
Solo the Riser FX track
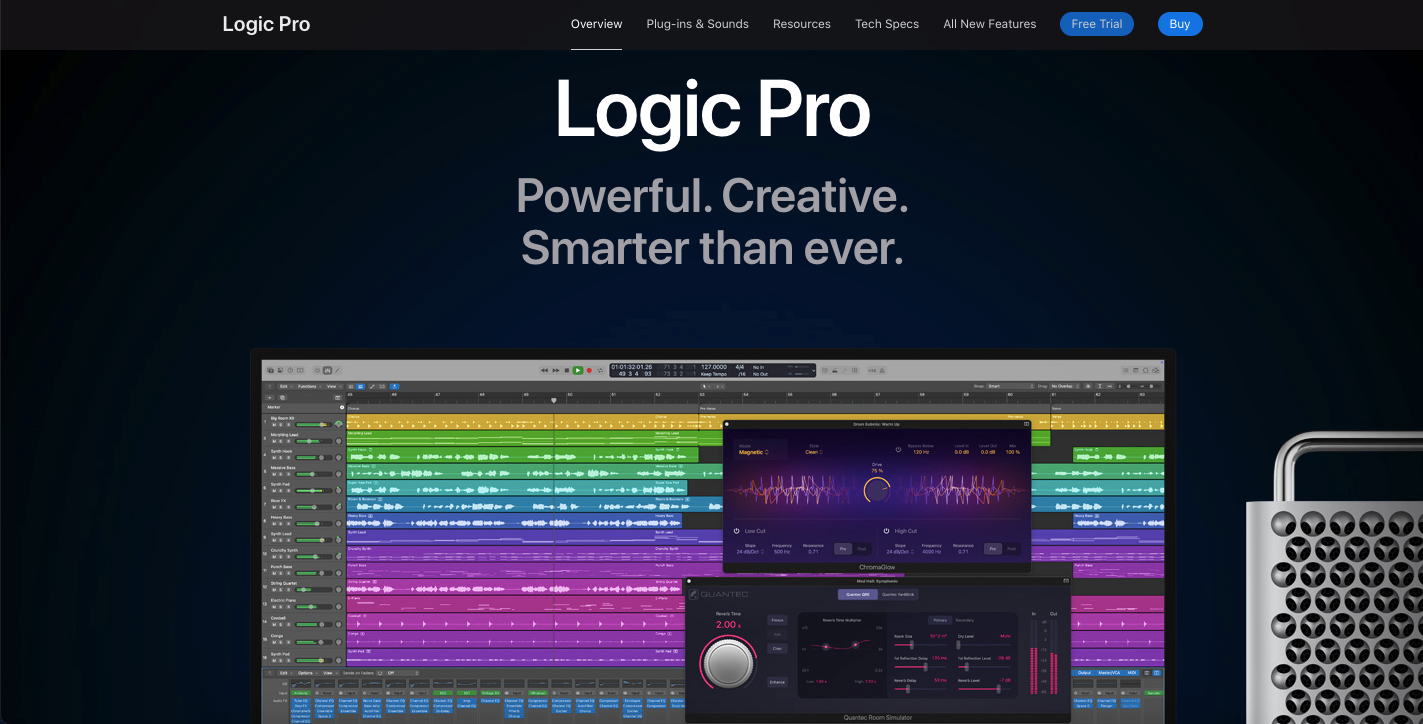coord(281,507)
